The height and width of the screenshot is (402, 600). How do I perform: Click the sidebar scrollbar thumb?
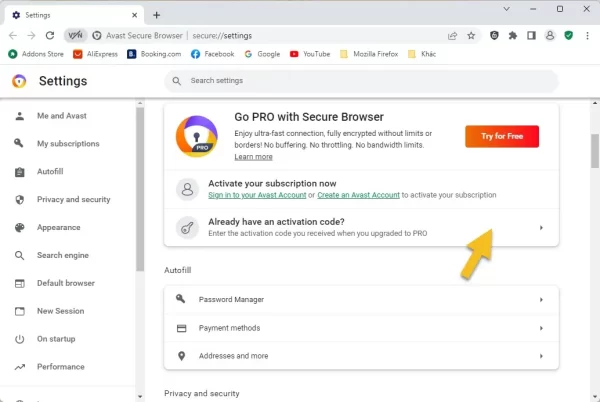(x=140, y=189)
